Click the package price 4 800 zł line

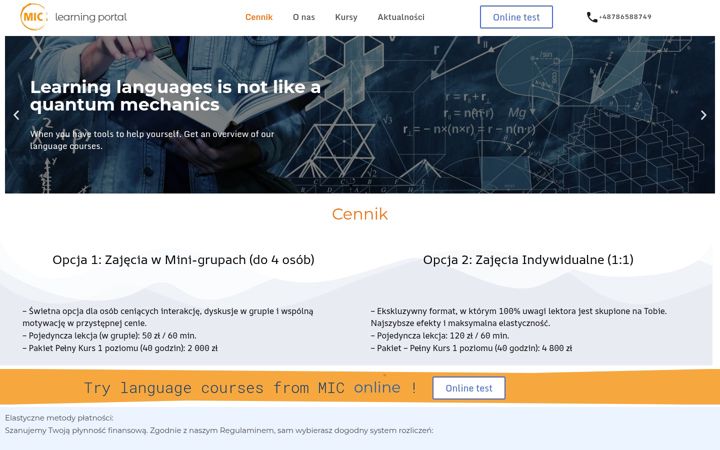(x=471, y=348)
